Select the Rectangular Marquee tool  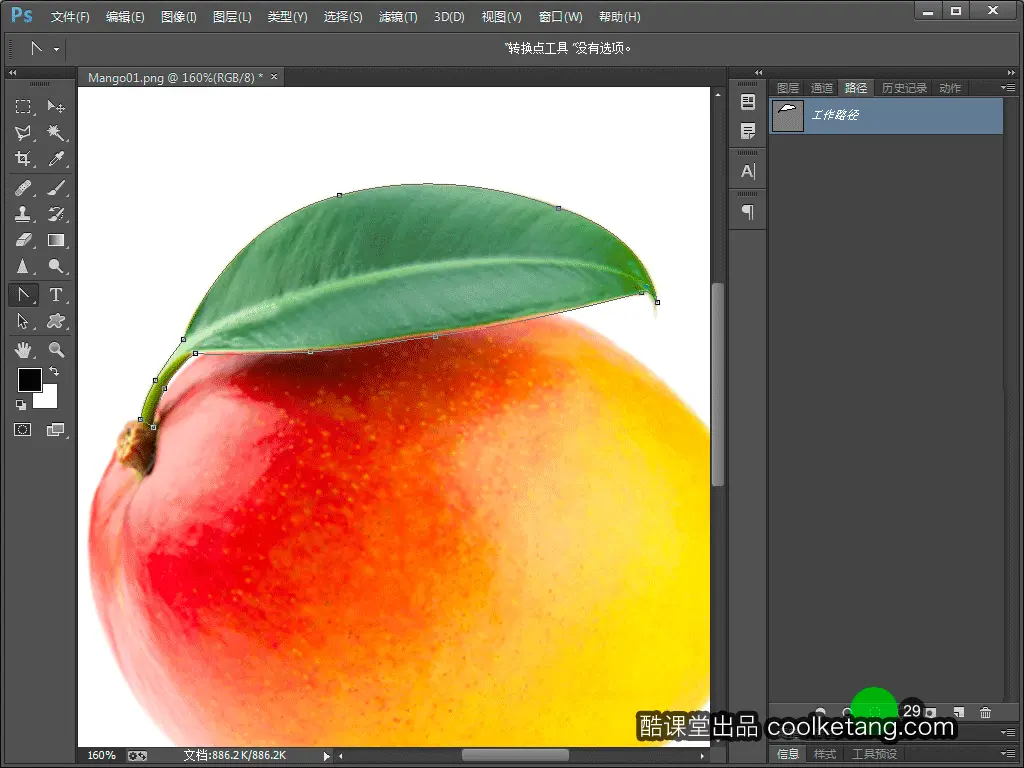[23, 106]
